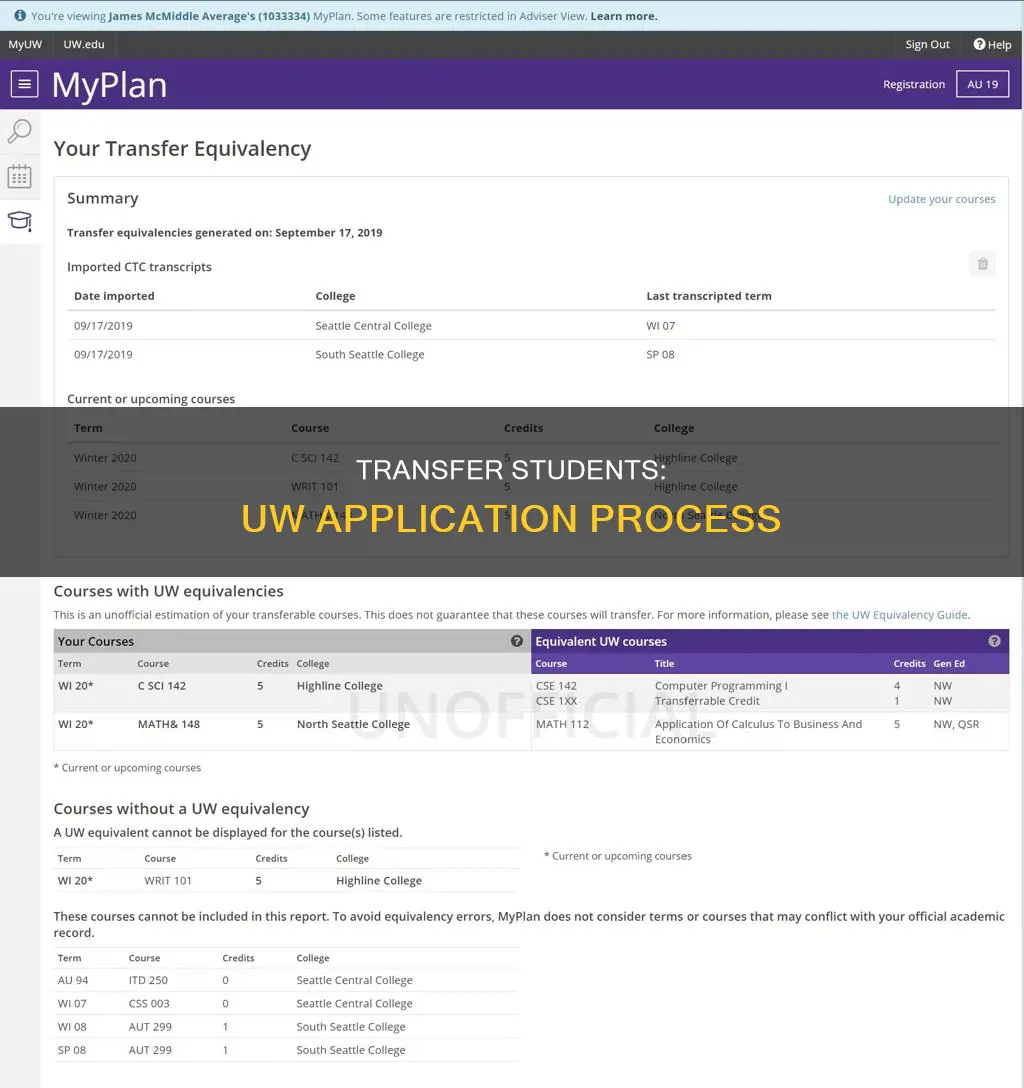Select the South Seattle College transcript row
Image resolution: width=1024 pixels, height=1088 pixels.
coord(531,355)
